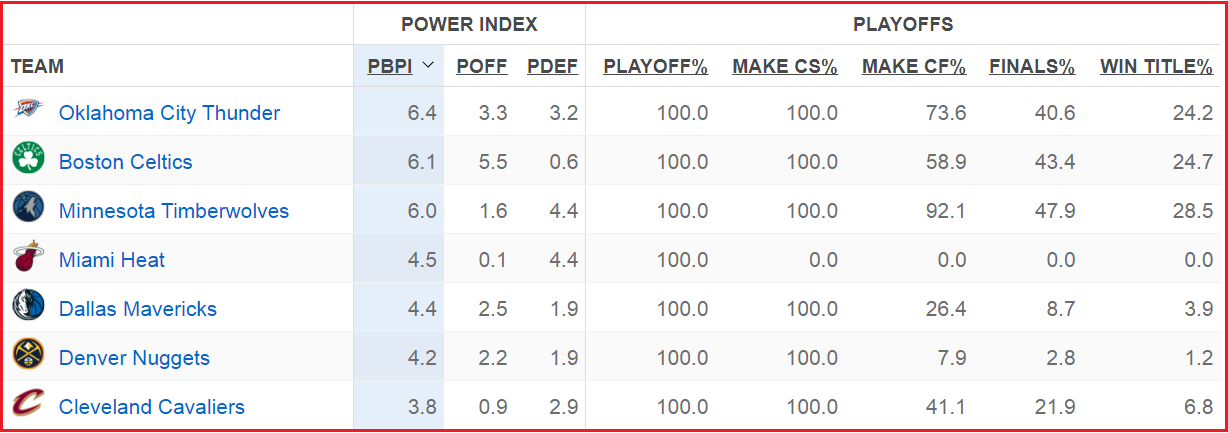Sort by WIN TITLE% column header
The width and height of the screenshot is (1228, 433).
pos(1156,67)
